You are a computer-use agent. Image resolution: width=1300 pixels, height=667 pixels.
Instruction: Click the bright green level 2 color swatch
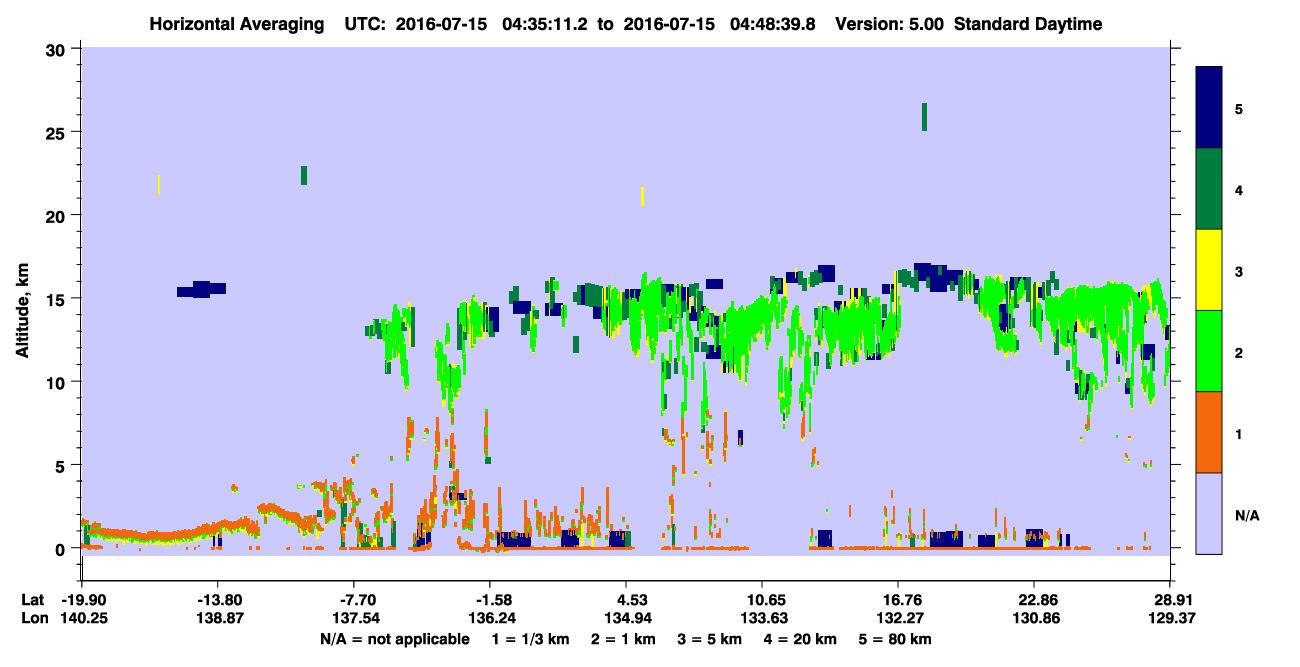tap(1209, 351)
